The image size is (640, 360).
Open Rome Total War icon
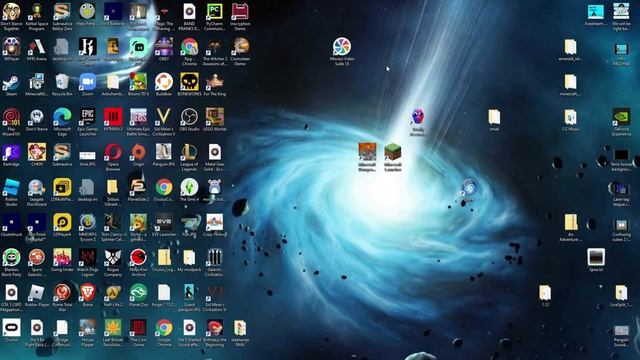click(62, 293)
